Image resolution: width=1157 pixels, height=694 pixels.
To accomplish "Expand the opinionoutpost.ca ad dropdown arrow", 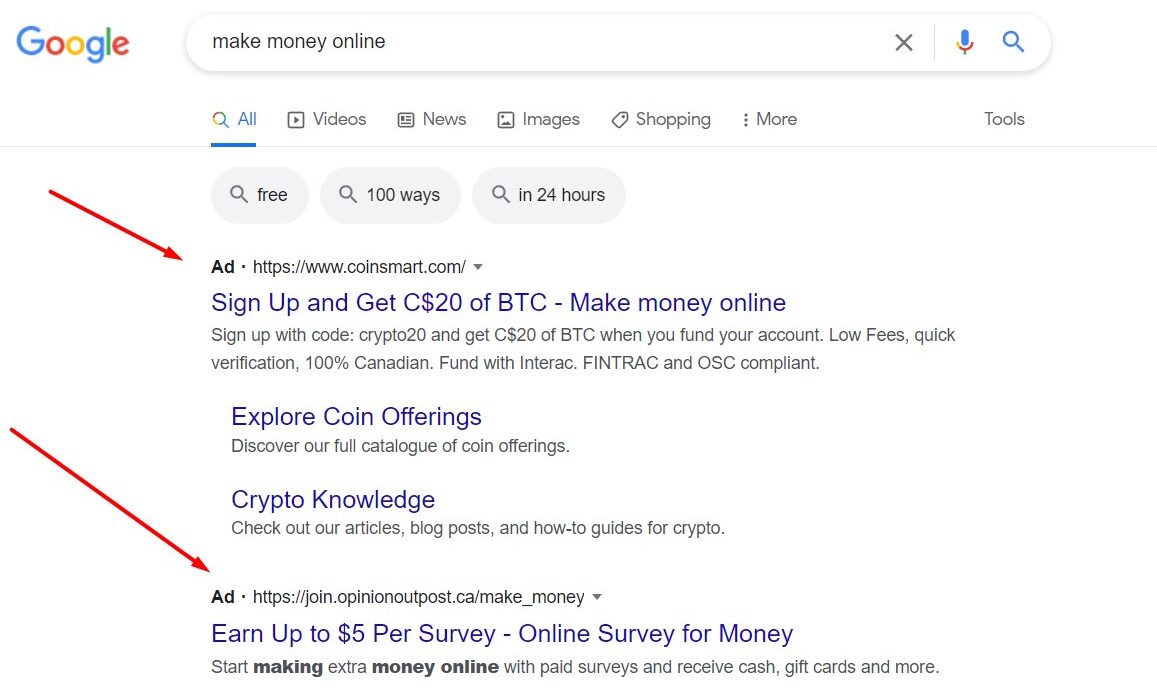I will (597, 597).
